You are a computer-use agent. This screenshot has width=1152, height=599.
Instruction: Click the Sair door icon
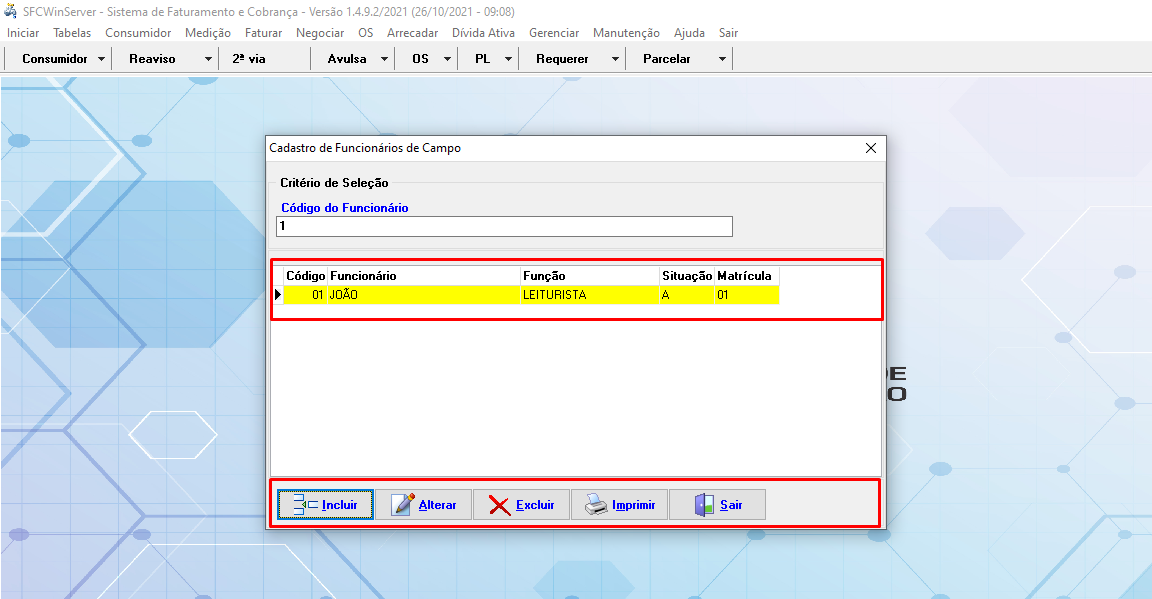(705, 505)
